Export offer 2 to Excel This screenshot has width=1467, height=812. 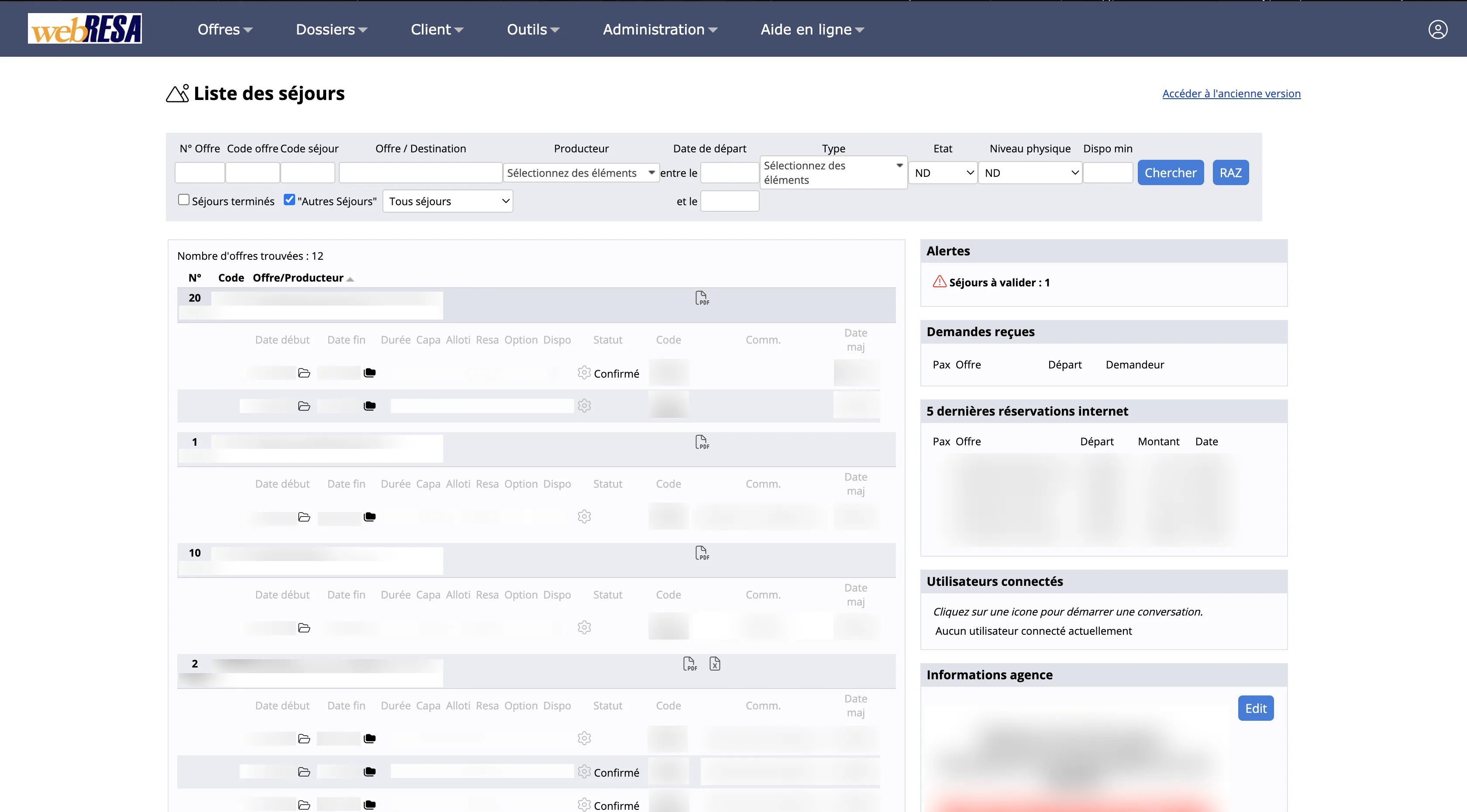pyautogui.click(x=715, y=664)
